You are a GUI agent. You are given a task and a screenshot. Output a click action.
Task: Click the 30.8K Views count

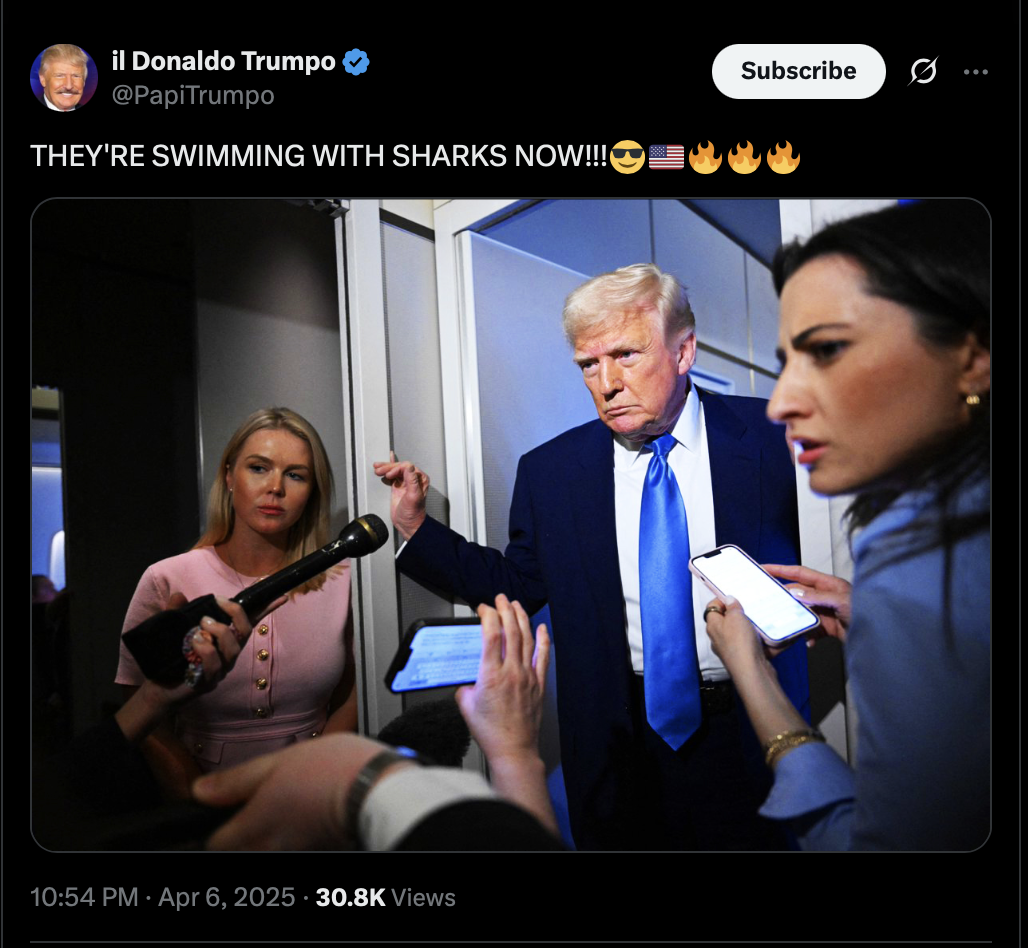(385, 898)
